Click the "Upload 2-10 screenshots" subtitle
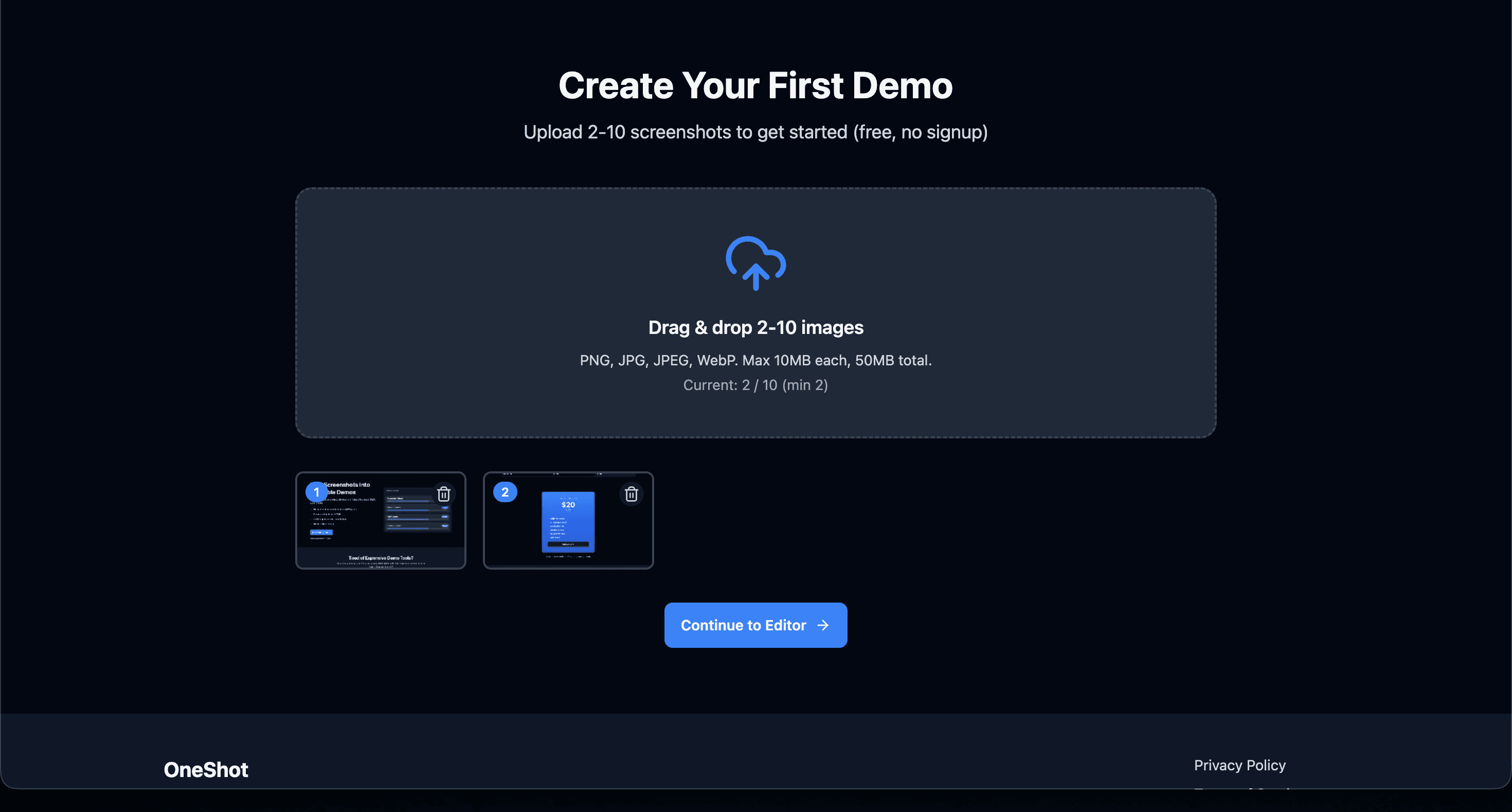The height and width of the screenshot is (812, 1512). point(755,132)
